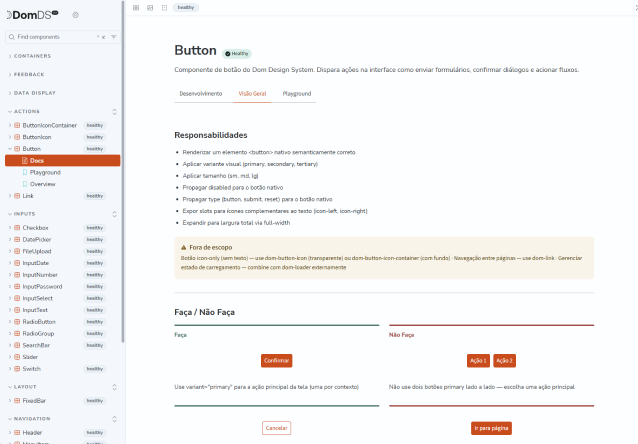Click the Checkbox component icon
The height and width of the screenshot is (444, 638).
(x=17, y=228)
